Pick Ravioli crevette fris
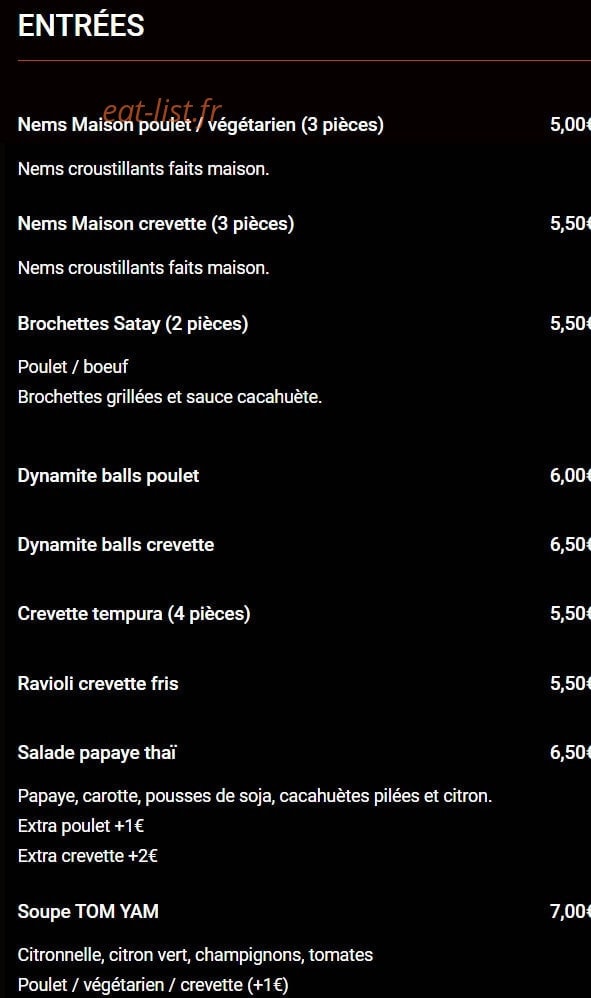This screenshot has width=591, height=998. tap(98, 684)
